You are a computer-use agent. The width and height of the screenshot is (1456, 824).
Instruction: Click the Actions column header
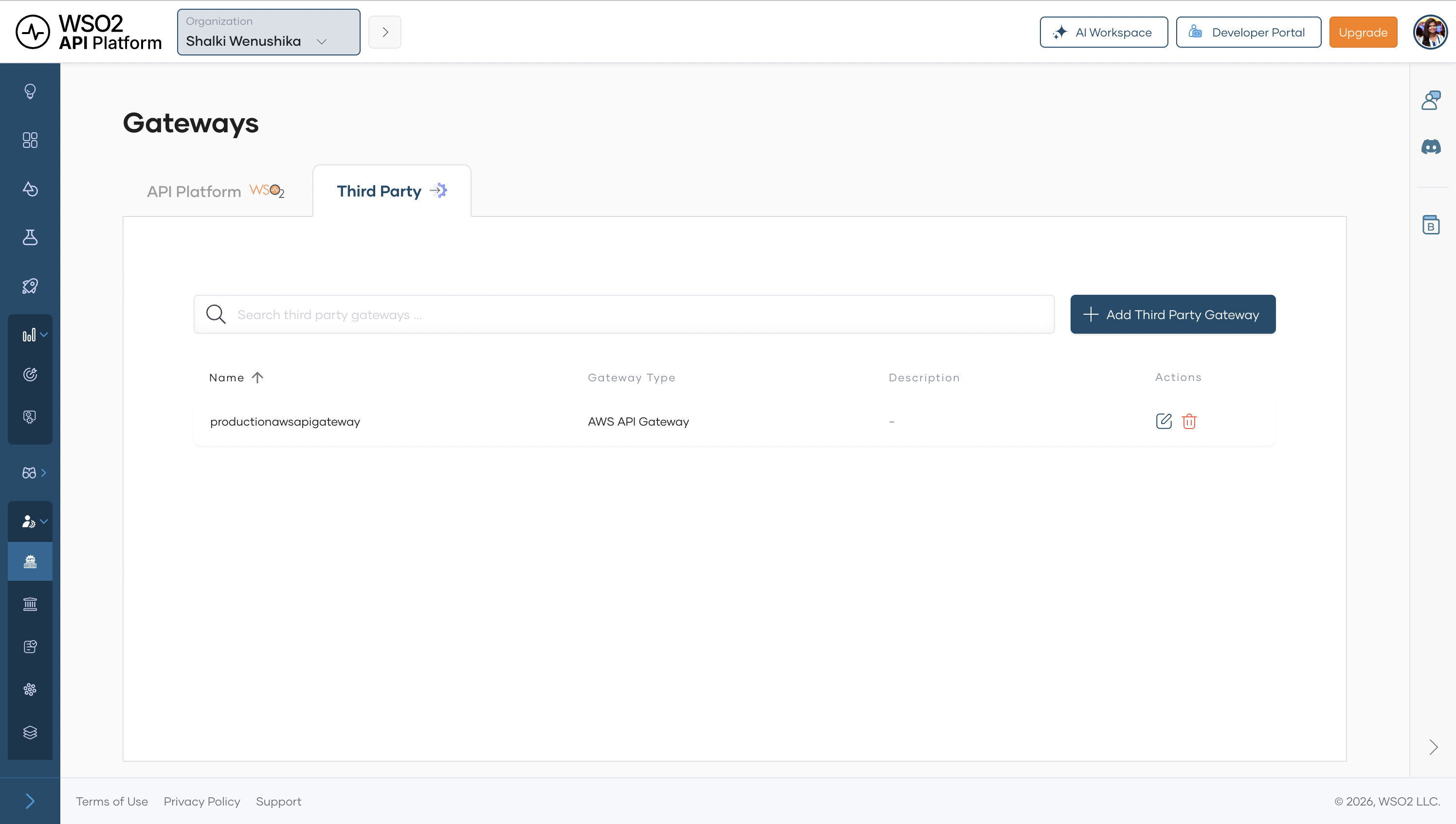pos(1179,377)
